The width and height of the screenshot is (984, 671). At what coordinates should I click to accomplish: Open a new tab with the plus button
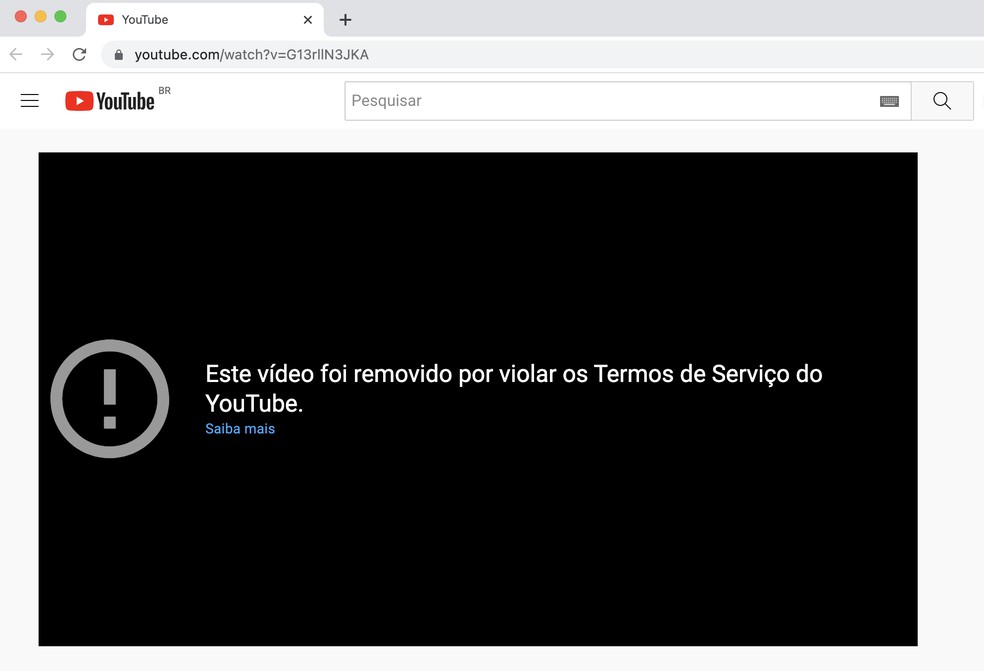point(345,19)
